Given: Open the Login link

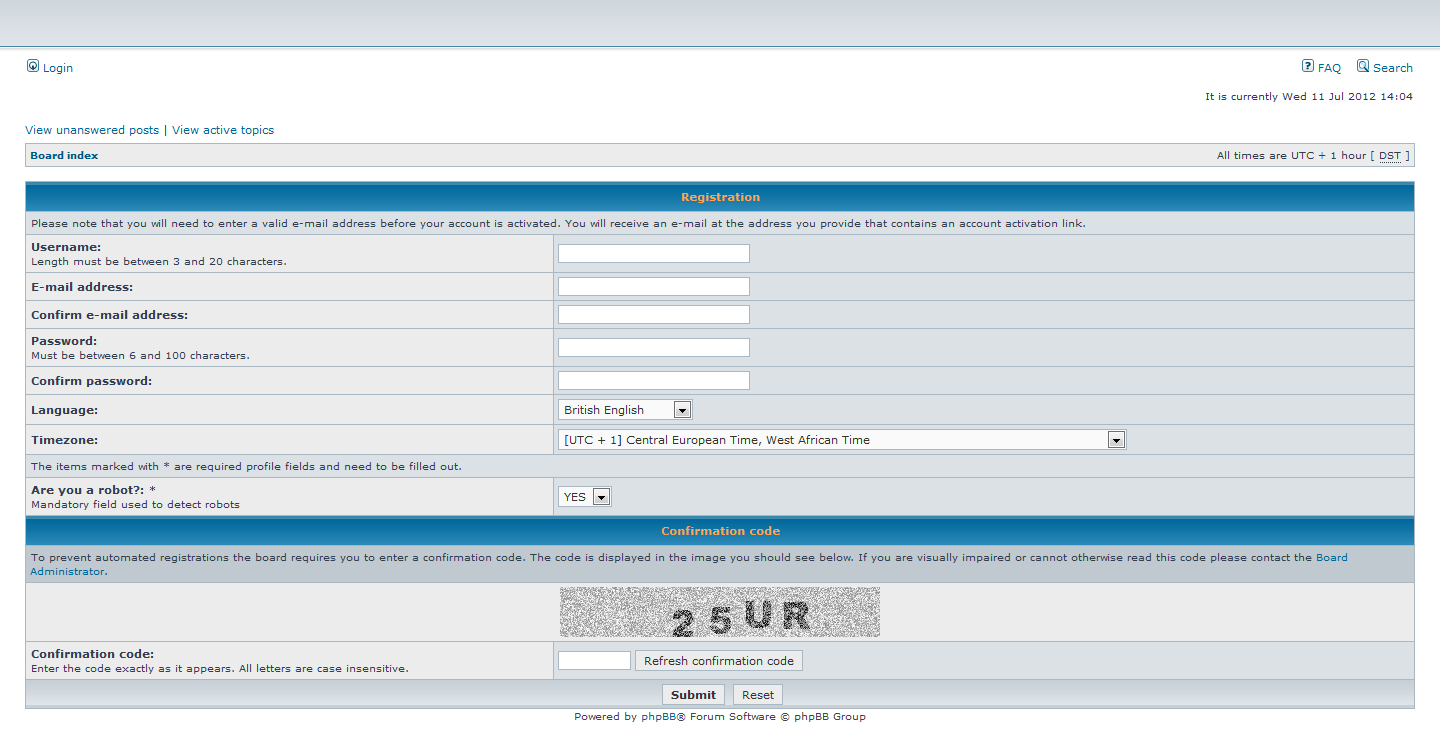Looking at the screenshot, I should [x=58, y=68].
